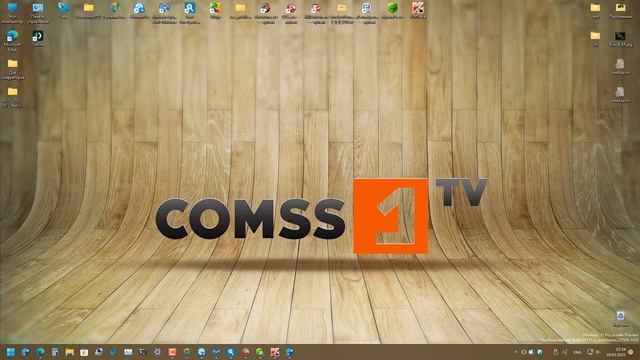
Task: Select the lower desktop.ini file icon
Action: pyautogui.click(x=620, y=92)
